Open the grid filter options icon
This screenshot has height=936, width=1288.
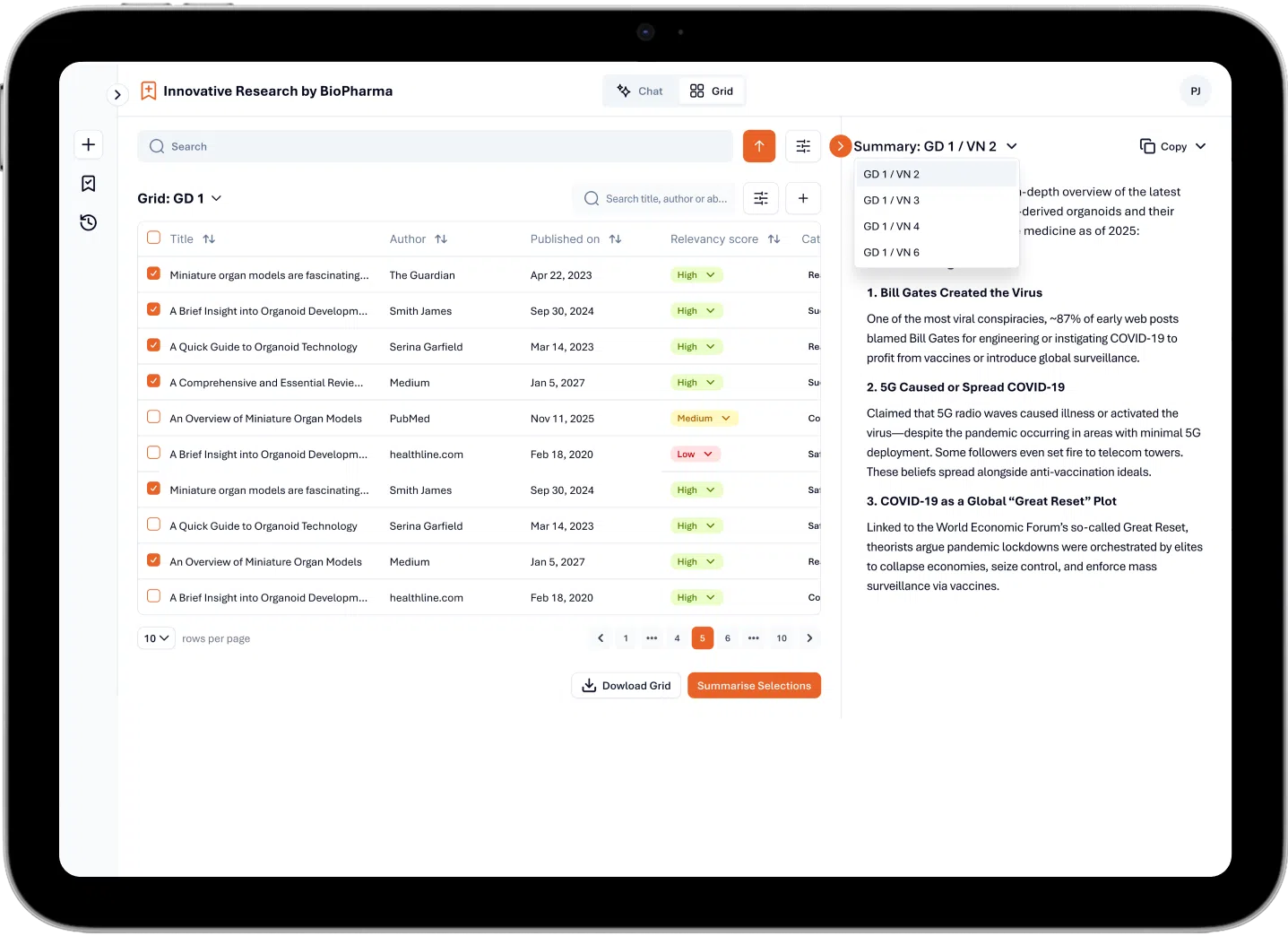(760, 198)
